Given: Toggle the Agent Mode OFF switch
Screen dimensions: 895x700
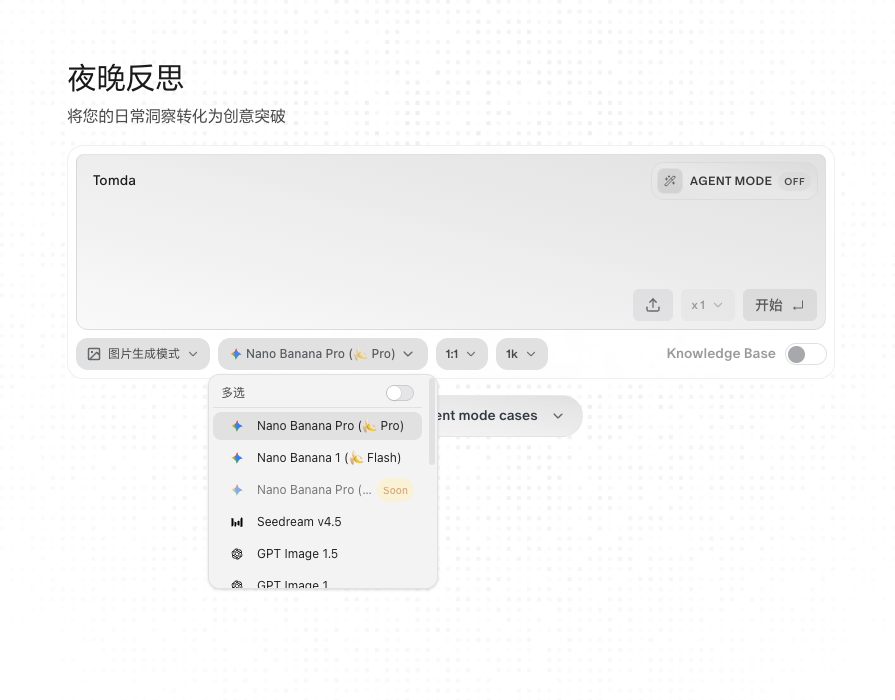Looking at the screenshot, I should (x=794, y=181).
